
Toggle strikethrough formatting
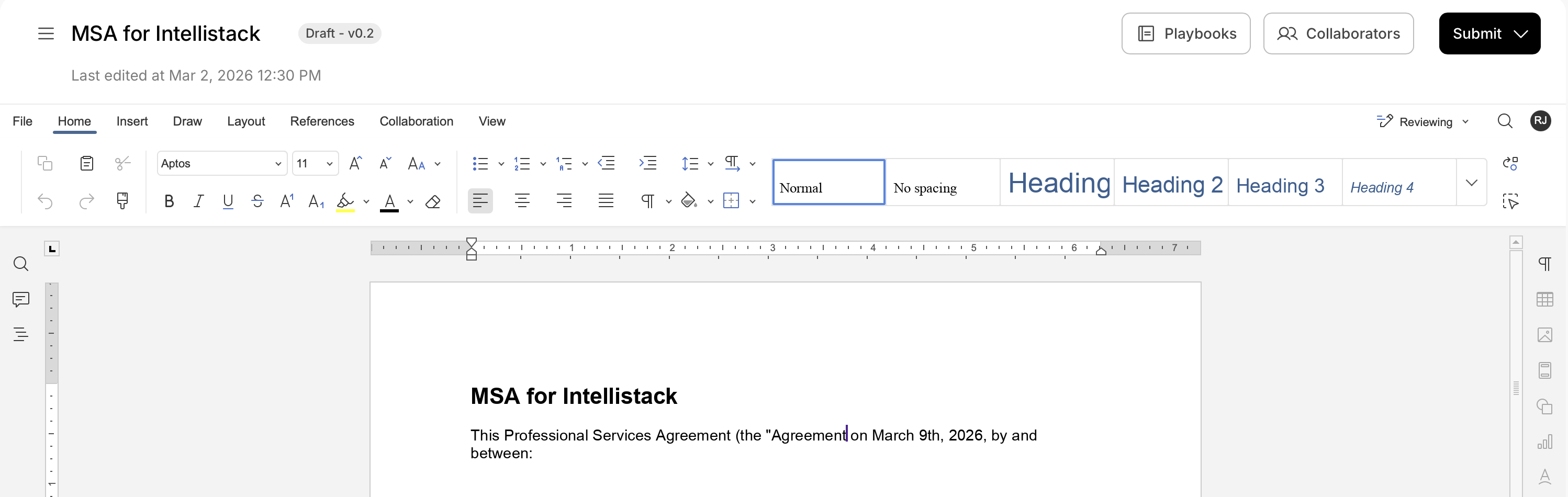257,201
